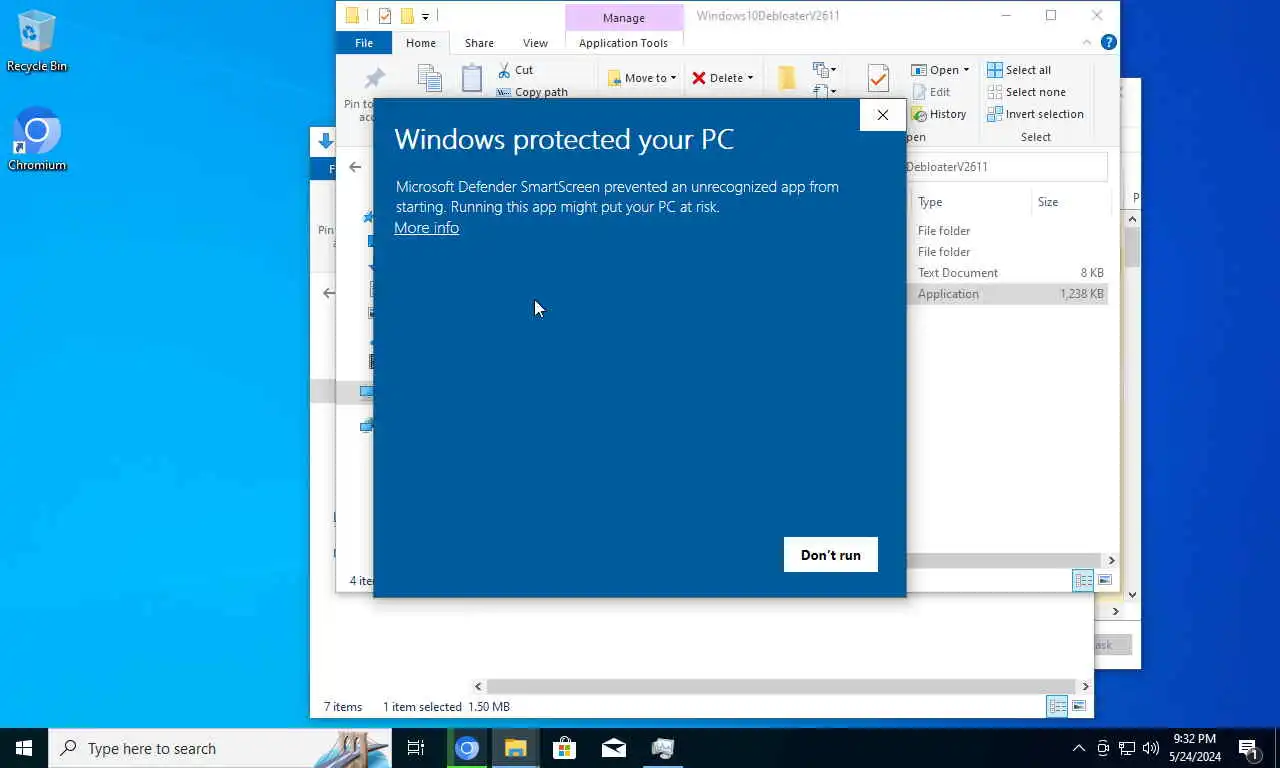Open the Mail taskbar icon

(613, 748)
